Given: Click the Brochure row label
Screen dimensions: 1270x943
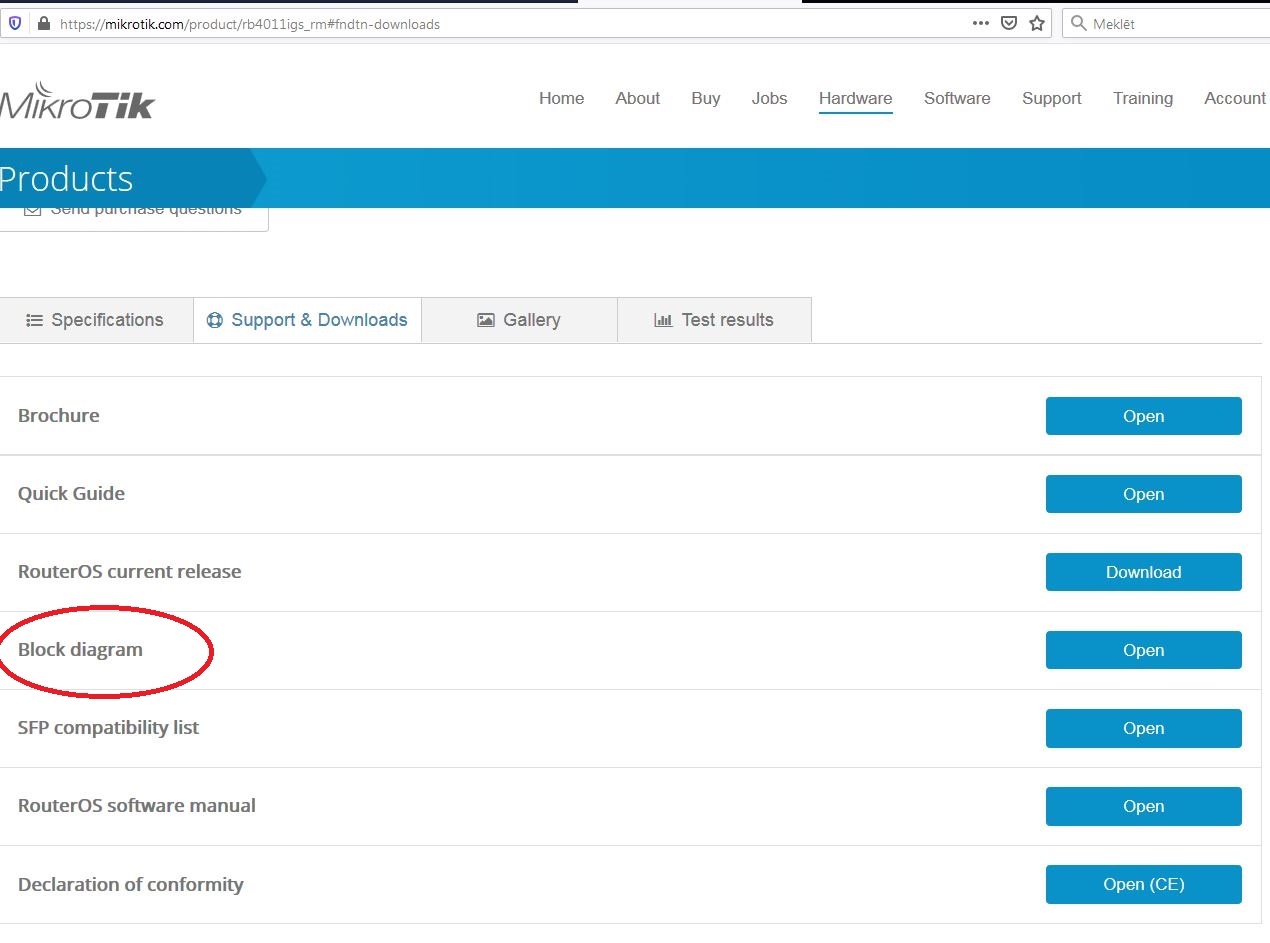Looking at the screenshot, I should pyautogui.click(x=59, y=416).
